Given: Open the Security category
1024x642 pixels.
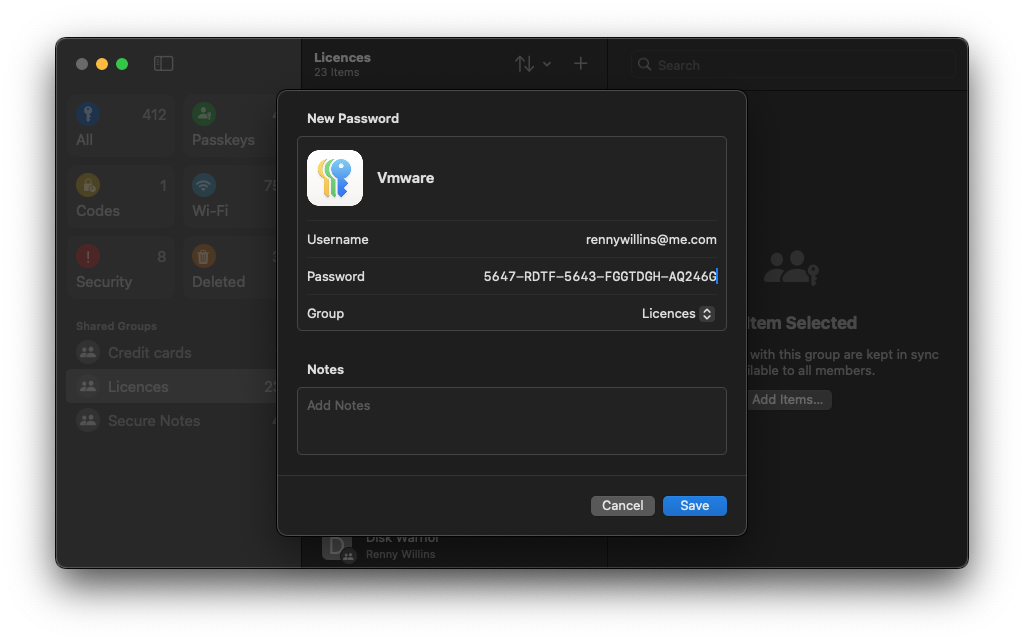Looking at the screenshot, I should [x=121, y=268].
